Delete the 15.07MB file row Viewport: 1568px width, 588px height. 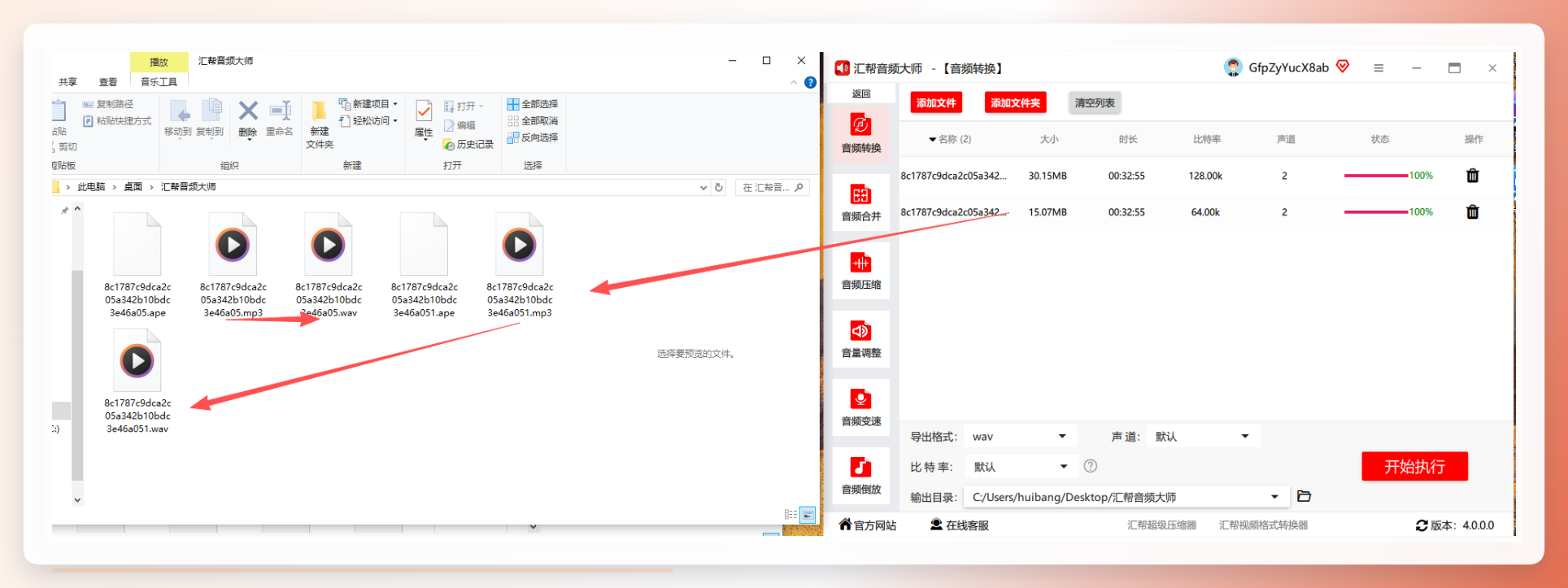1472,212
